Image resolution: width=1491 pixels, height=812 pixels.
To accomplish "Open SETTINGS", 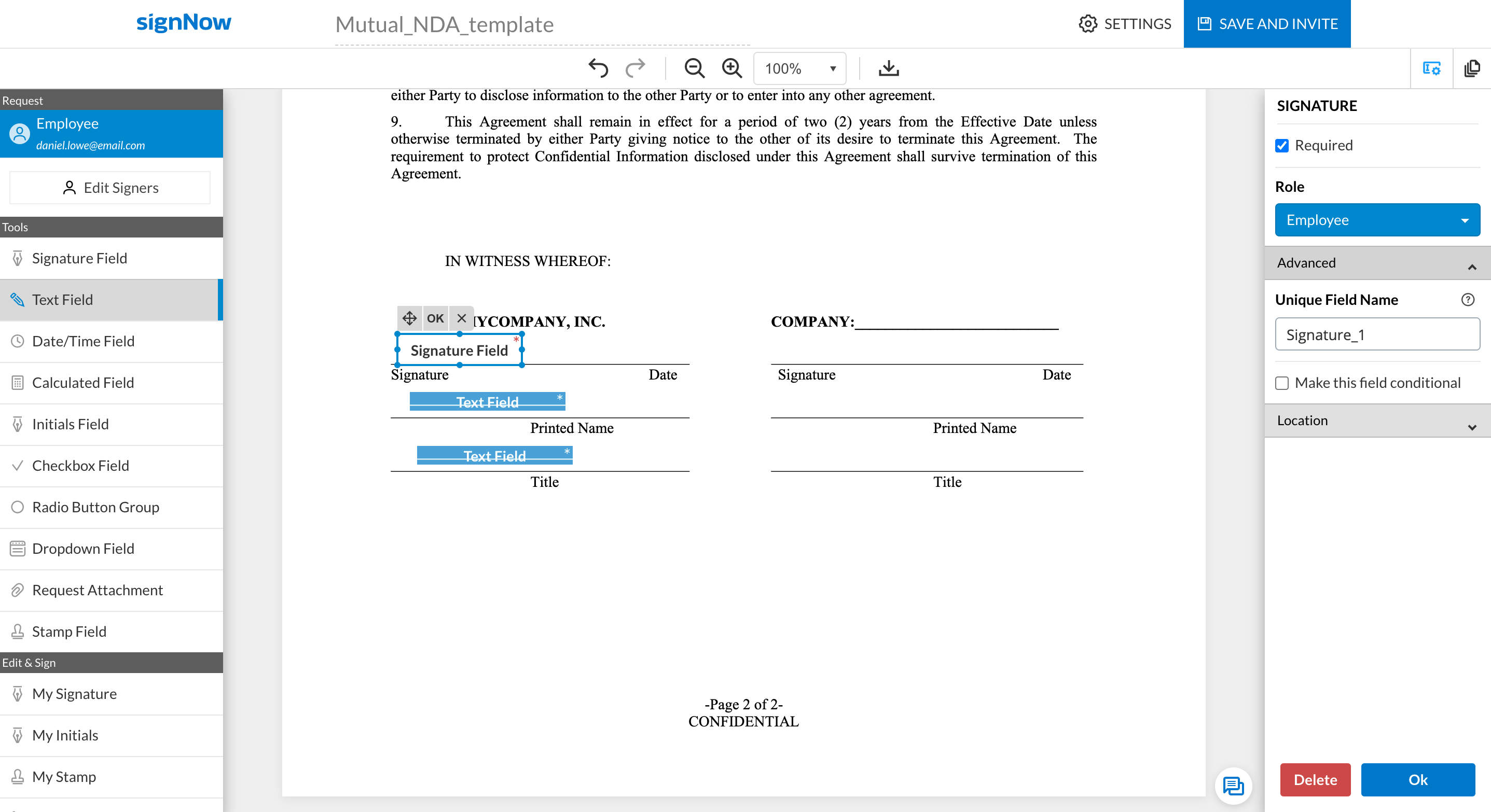I will (1125, 24).
